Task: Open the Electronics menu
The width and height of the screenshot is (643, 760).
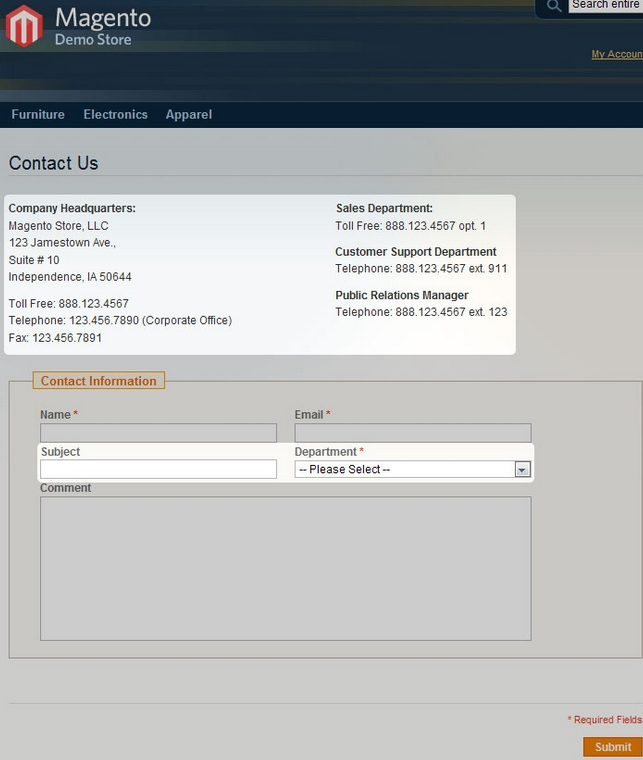Action: tap(115, 114)
